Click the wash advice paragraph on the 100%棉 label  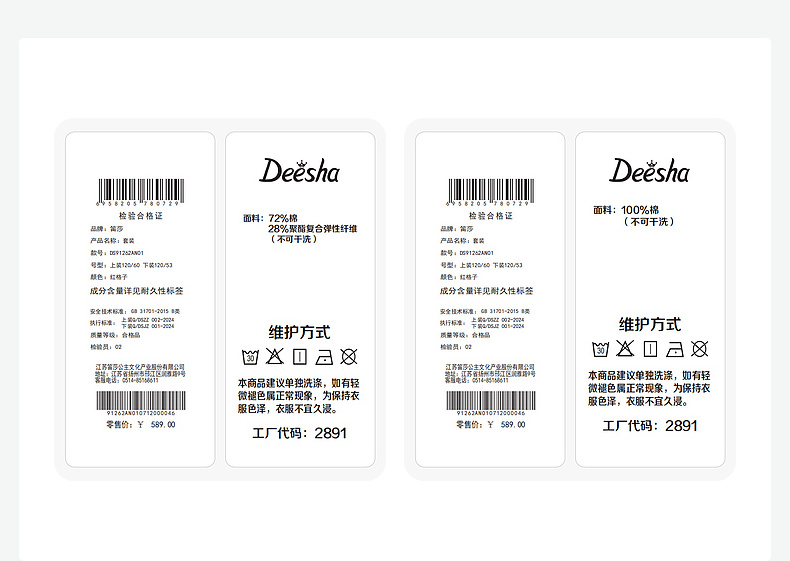click(x=649, y=389)
